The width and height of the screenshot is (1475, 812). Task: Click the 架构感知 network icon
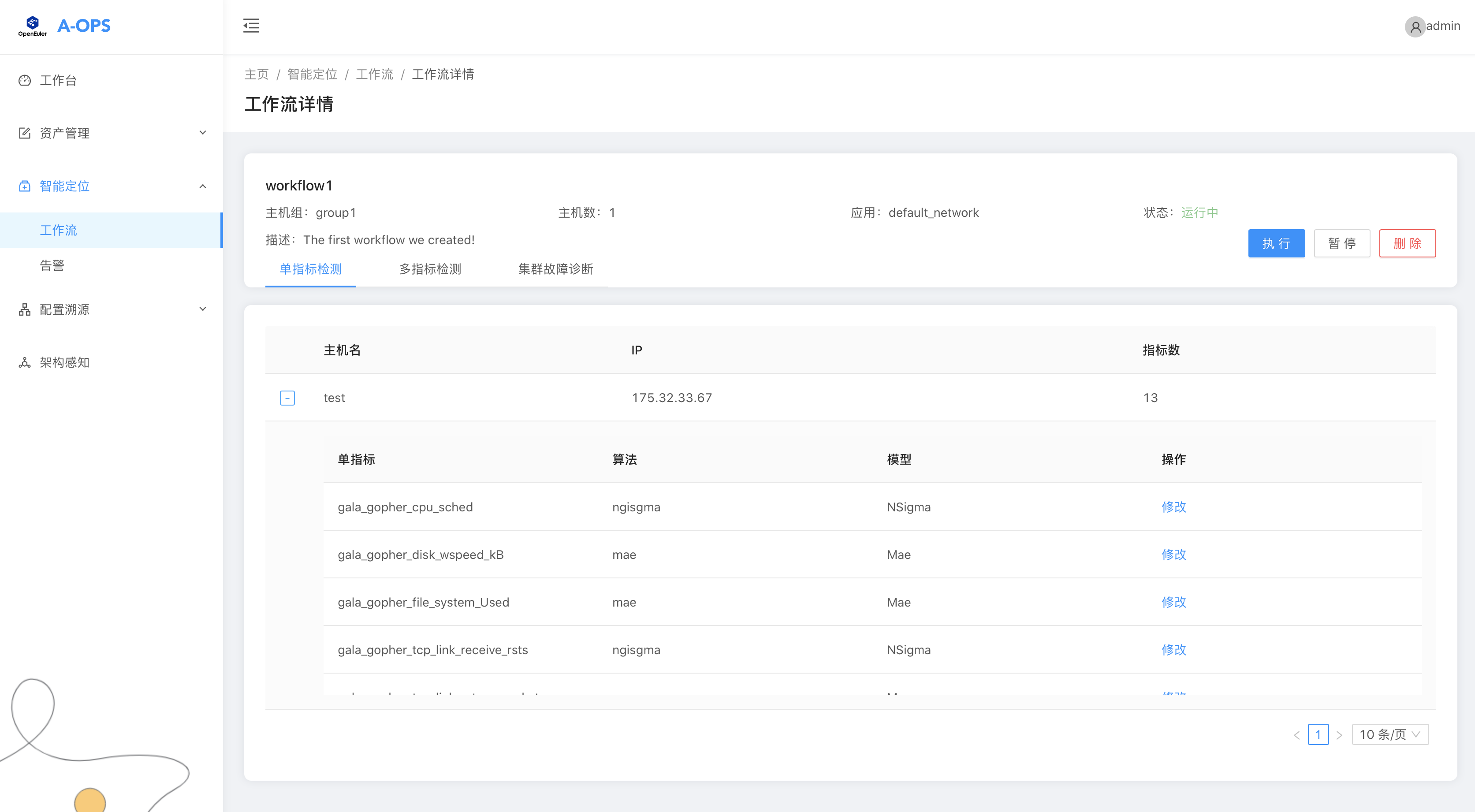(x=25, y=362)
